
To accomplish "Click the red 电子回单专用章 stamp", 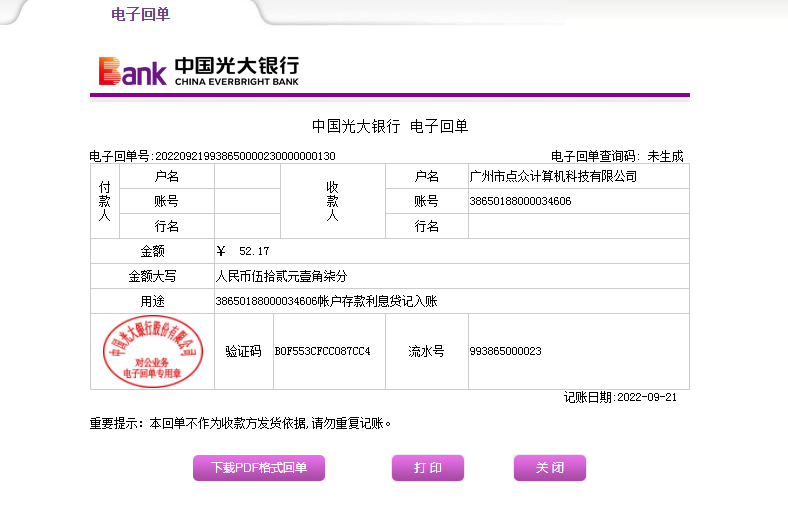I will point(153,351).
